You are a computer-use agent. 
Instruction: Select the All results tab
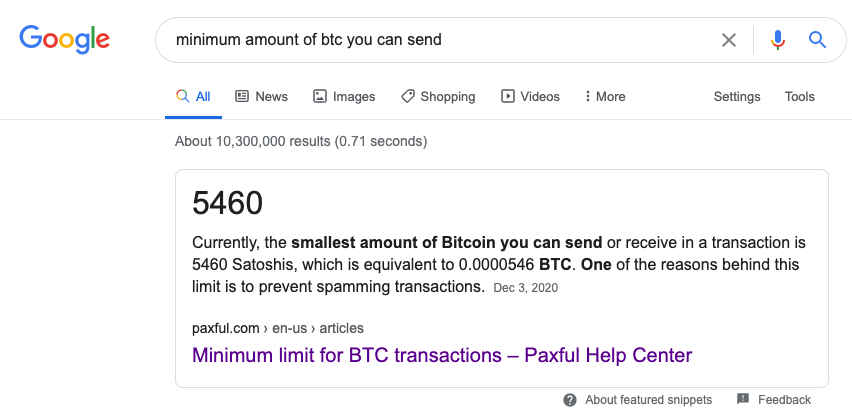pyautogui.click(x=193, y=97)
